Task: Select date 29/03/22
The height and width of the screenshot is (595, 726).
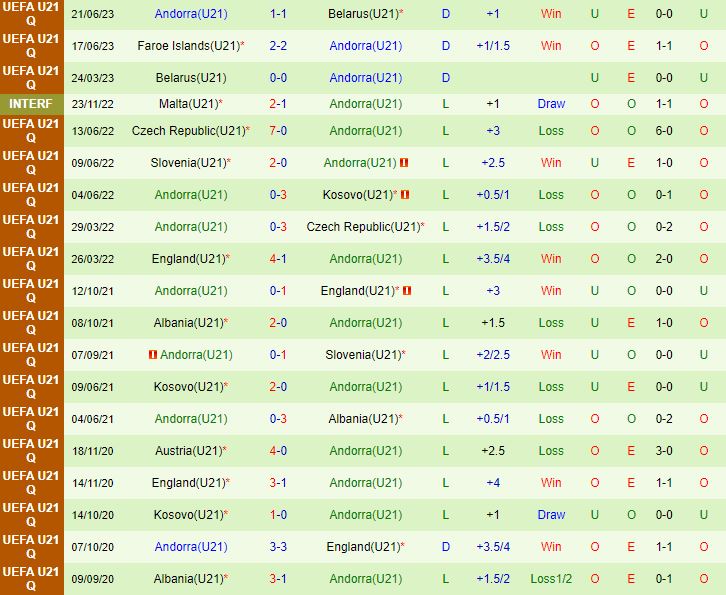Action: (93, 227)
